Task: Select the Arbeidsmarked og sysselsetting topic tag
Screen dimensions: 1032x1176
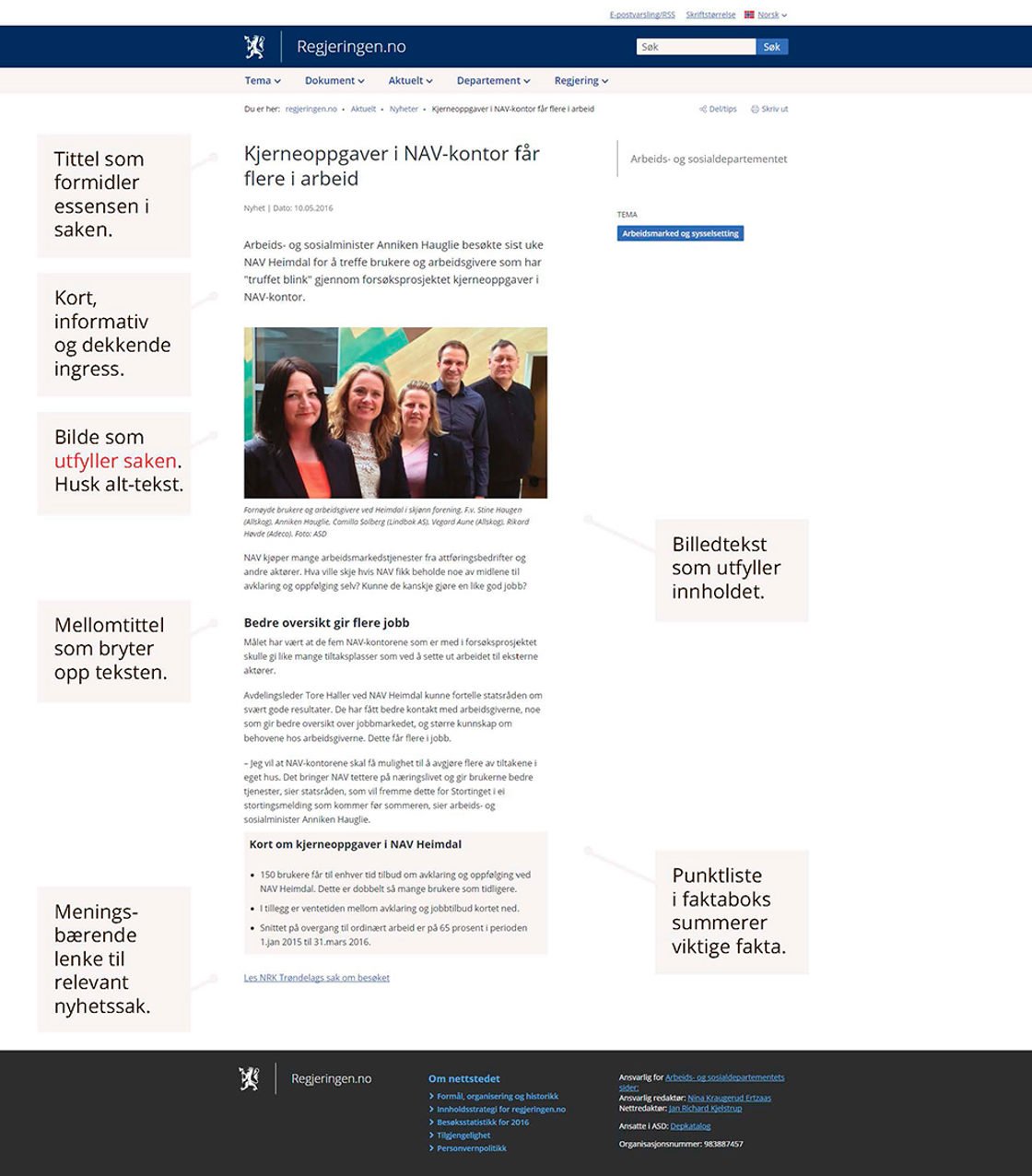Action: (x=680, y=234)
